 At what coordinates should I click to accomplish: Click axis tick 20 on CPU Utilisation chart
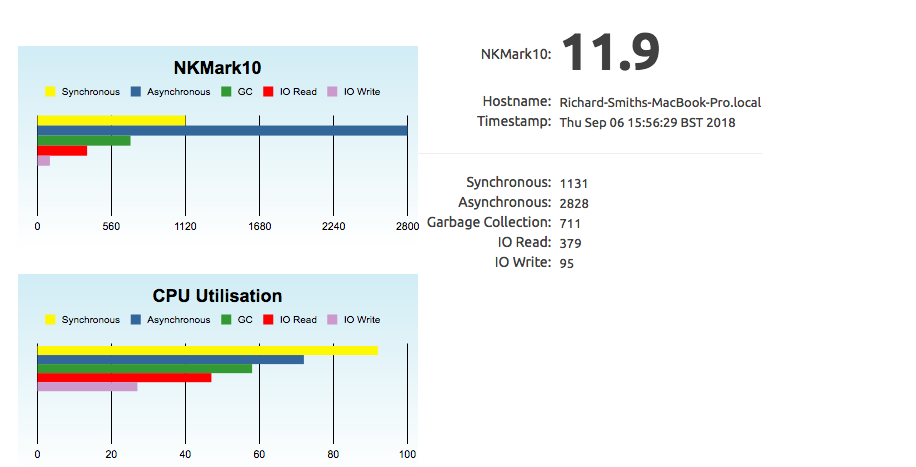pos(111,454)
